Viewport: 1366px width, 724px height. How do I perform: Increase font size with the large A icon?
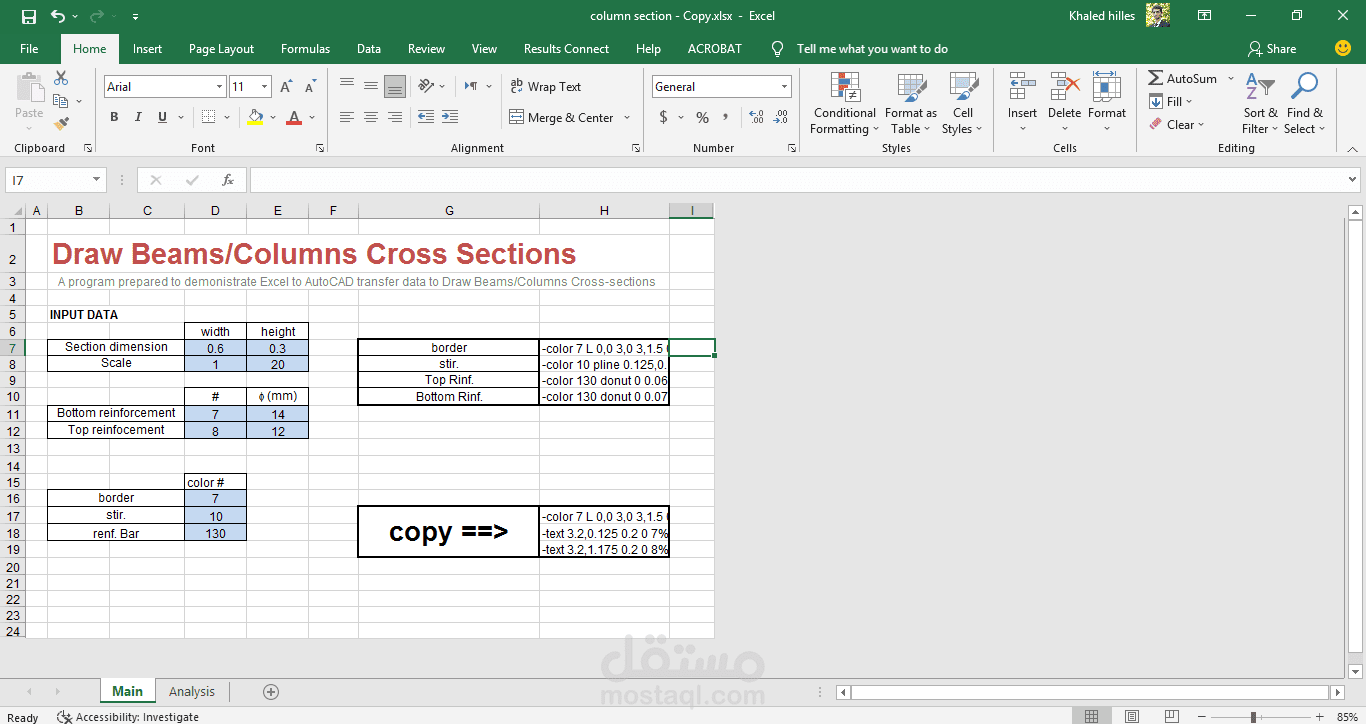(286, 87)
